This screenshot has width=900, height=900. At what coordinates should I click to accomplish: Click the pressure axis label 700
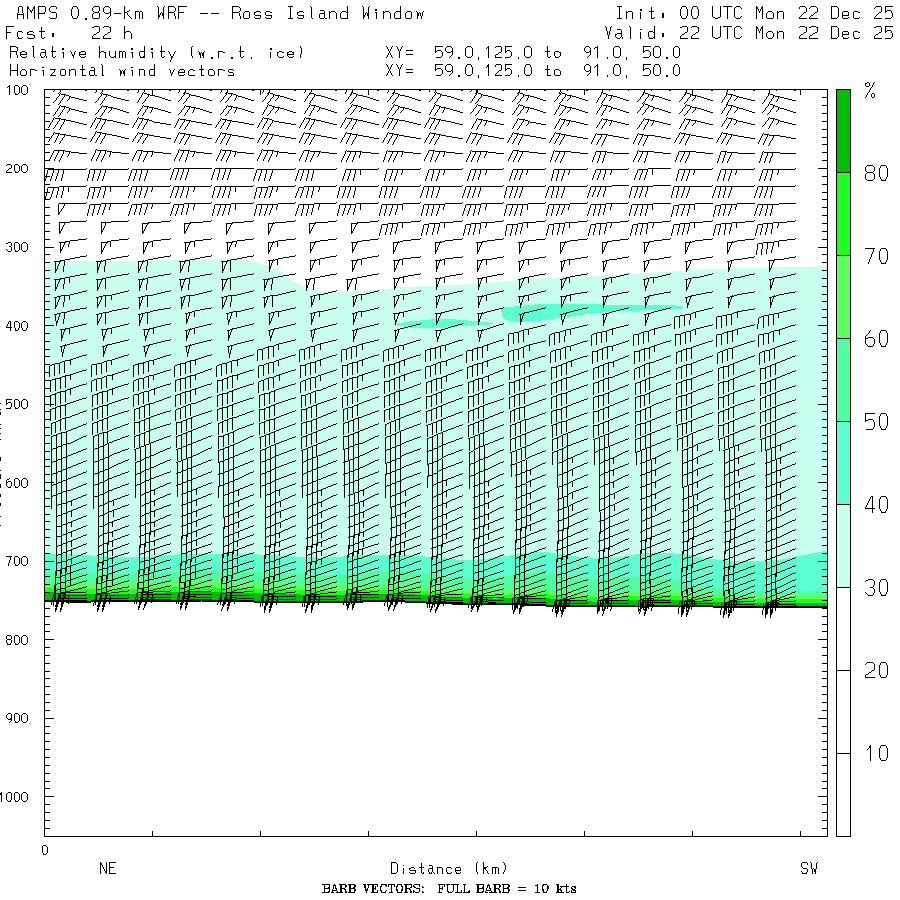[x=17, y=561]
